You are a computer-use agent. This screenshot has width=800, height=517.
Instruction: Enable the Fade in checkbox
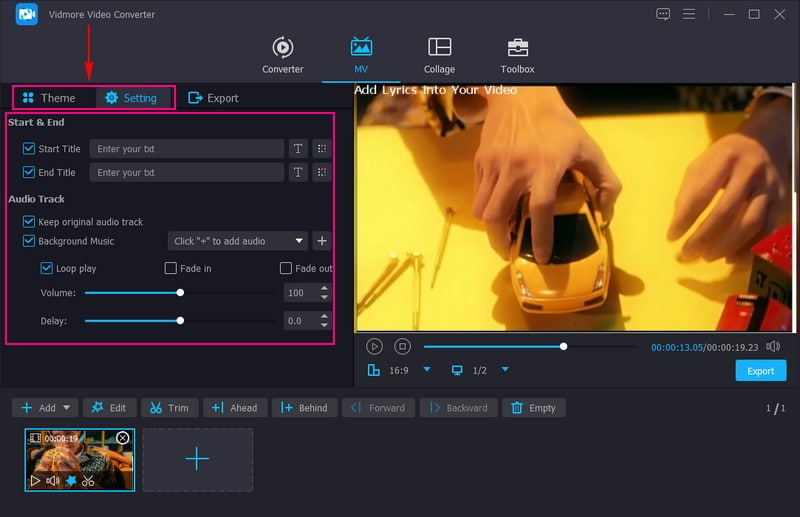pos(171,269)
